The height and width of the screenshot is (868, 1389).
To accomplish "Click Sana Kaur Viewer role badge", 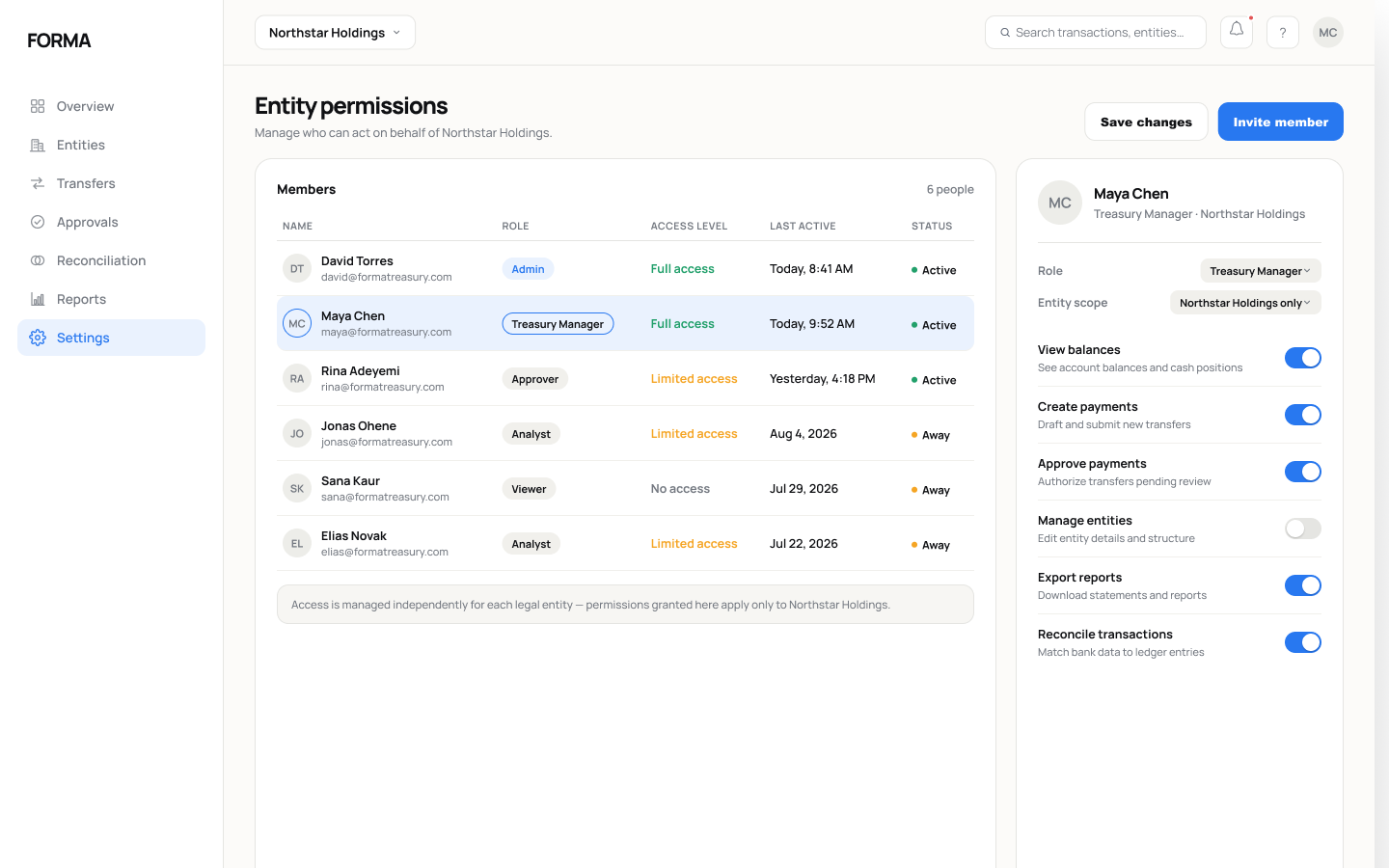I will click(x=529, y=489).
